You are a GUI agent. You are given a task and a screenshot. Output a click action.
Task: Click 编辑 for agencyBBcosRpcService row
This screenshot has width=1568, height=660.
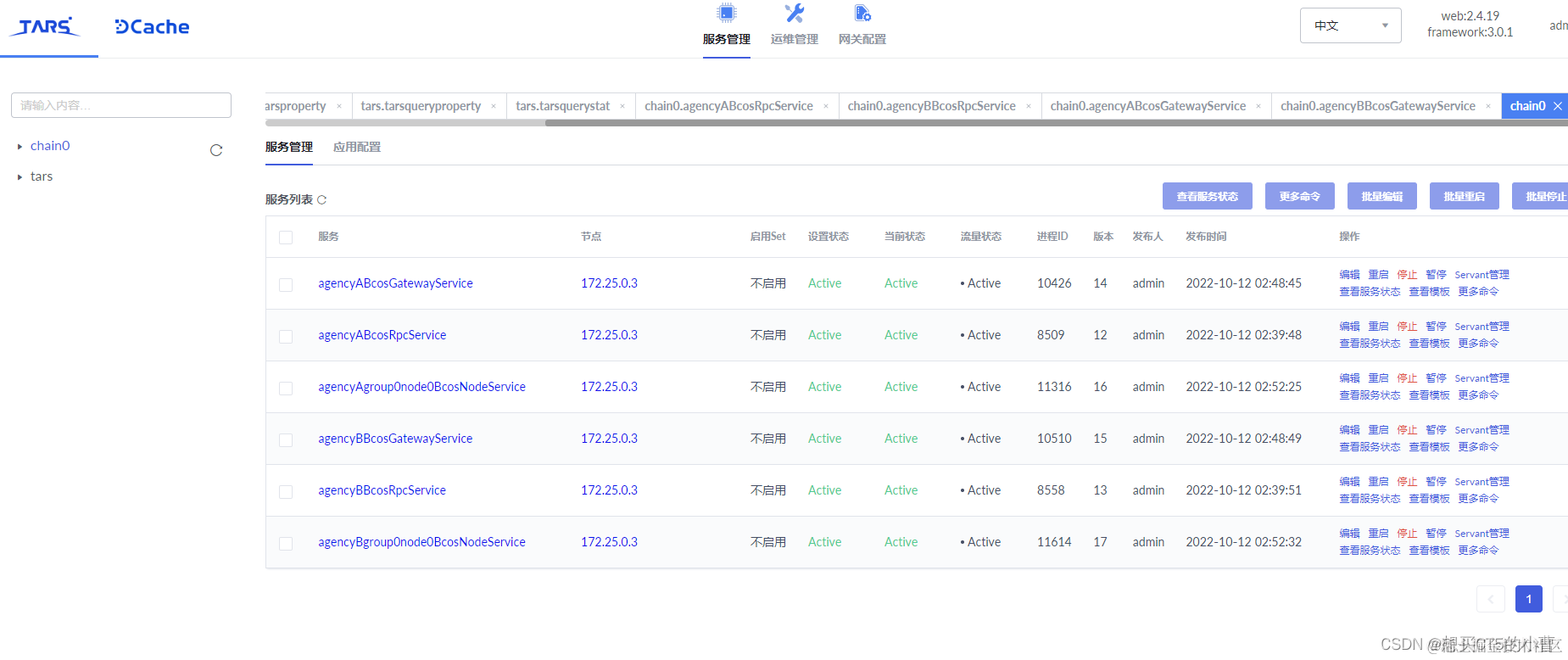click(1350, 482)
